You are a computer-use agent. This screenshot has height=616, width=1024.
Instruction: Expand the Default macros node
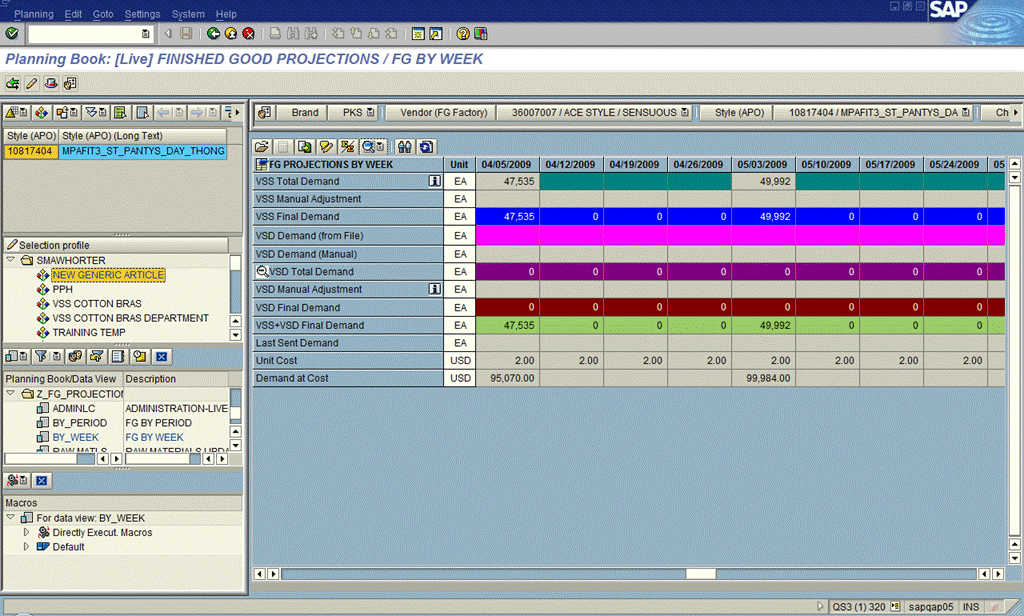click(x=26, y=547)
